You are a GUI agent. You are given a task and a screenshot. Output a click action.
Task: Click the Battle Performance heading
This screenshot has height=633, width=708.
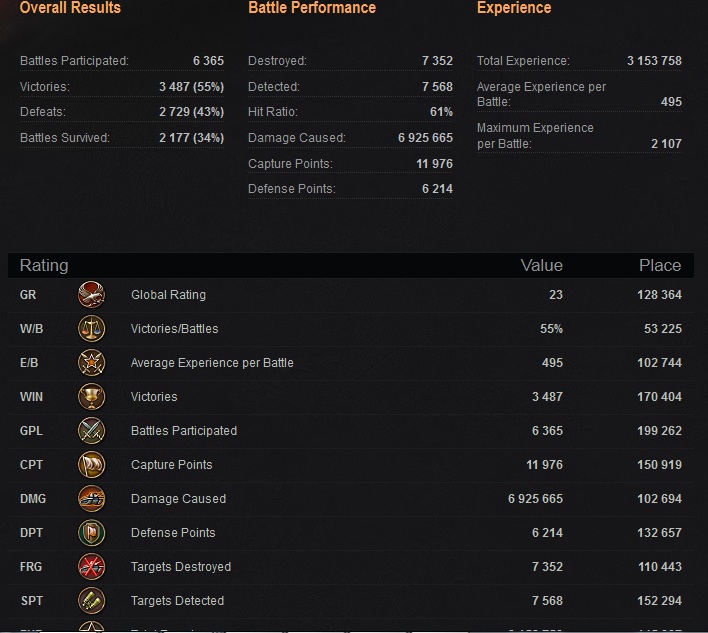pyautogui.click(x=312, y=8)
